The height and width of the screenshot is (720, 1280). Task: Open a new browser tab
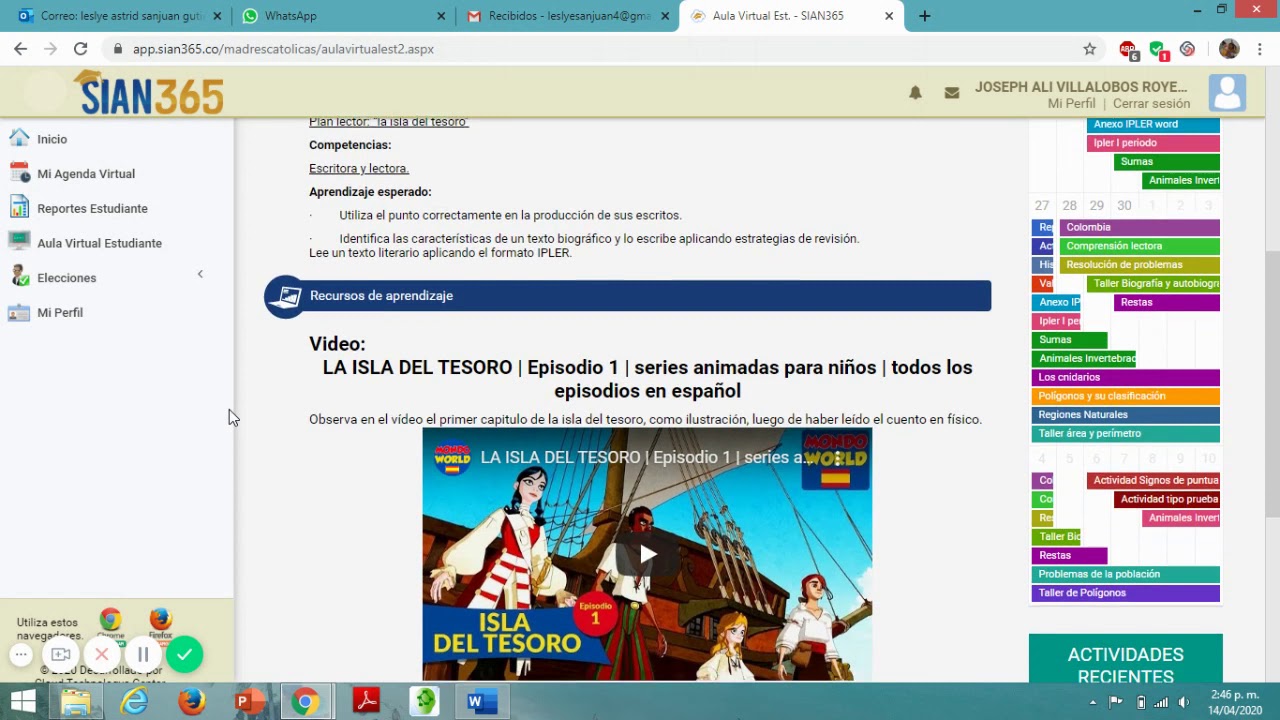tap(924, 16)
